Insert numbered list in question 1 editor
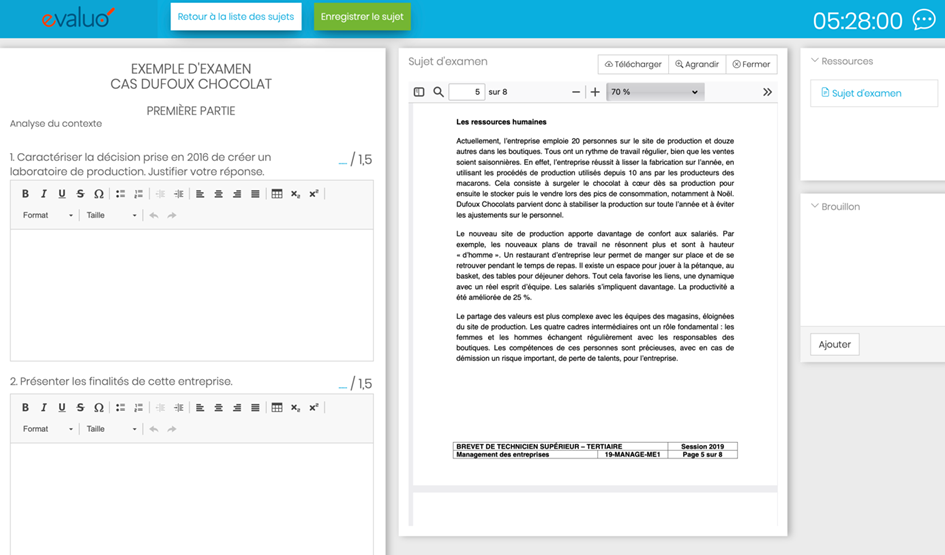The image size is (945, 555). pos(139,194)
